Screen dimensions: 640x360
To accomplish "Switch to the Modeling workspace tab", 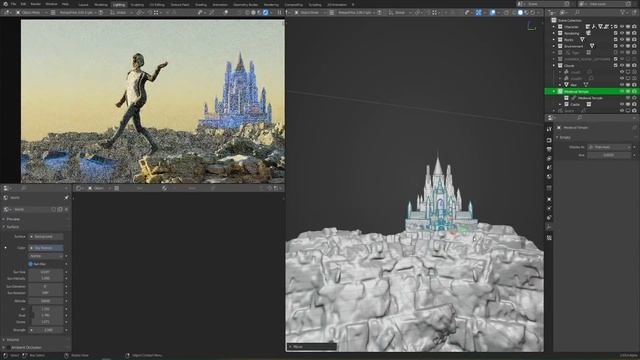I will pos(101,4).
